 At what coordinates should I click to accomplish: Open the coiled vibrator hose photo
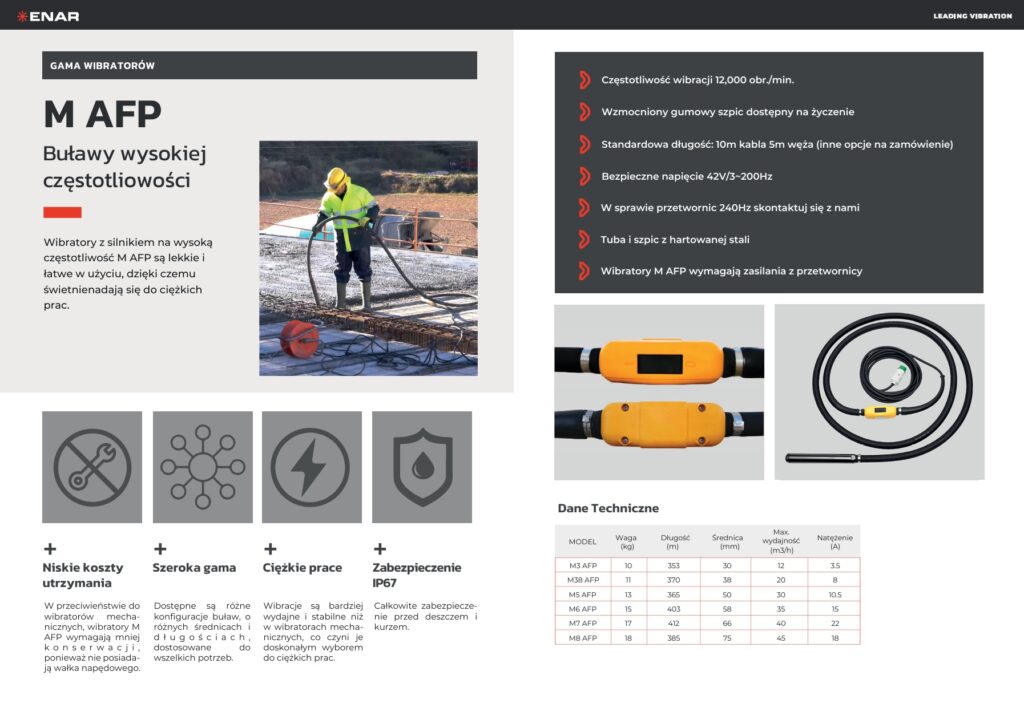click(879, 392)
